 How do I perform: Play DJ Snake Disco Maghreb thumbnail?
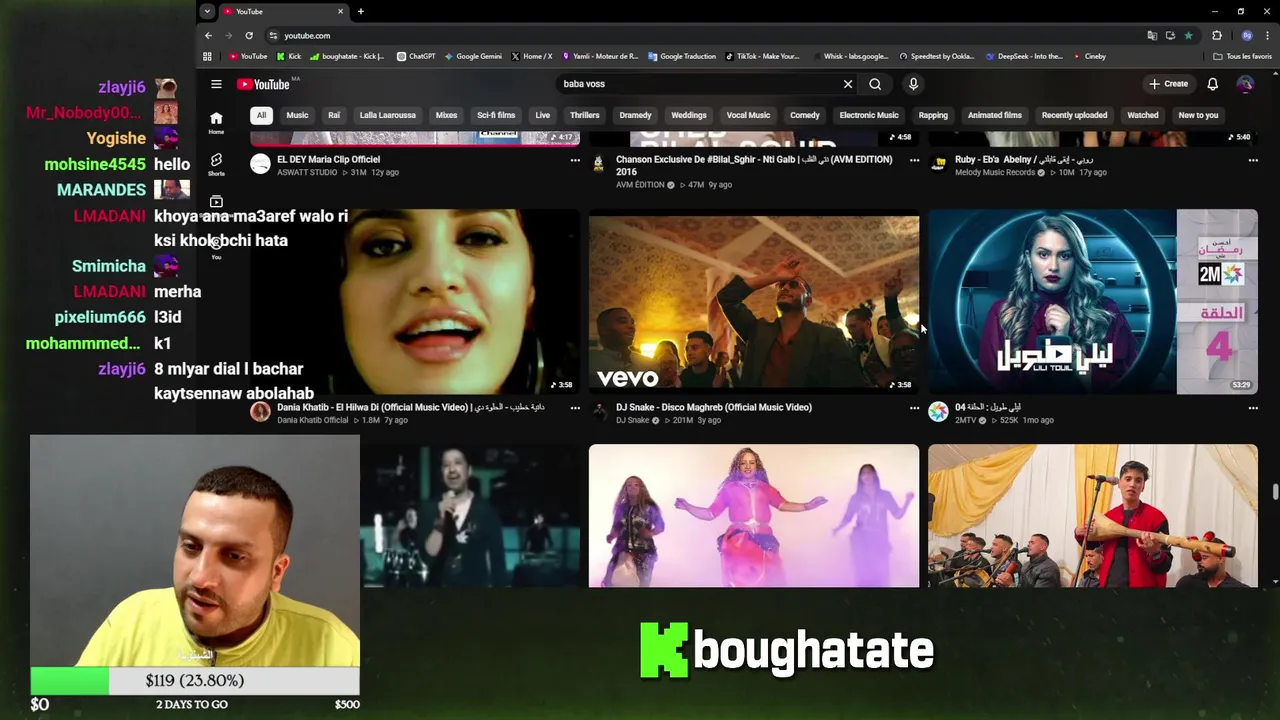coord(754,302)
